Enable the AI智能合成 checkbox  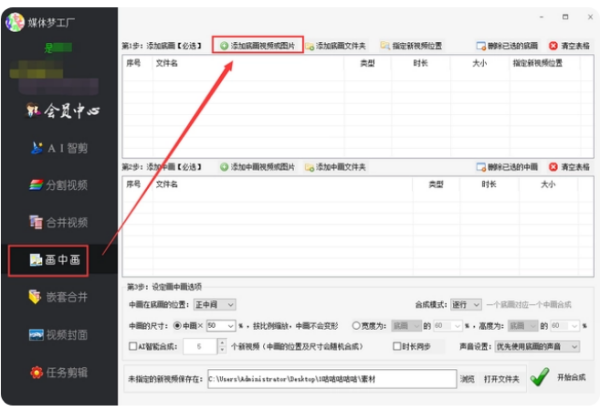point(132,346)
